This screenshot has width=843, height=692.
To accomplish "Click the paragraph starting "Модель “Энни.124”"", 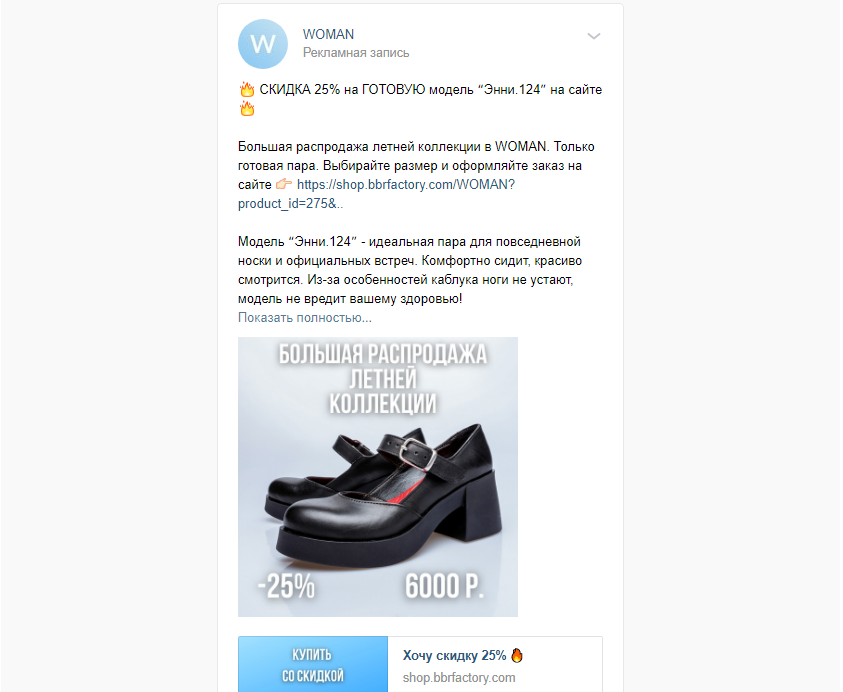I will pos(410,270).
